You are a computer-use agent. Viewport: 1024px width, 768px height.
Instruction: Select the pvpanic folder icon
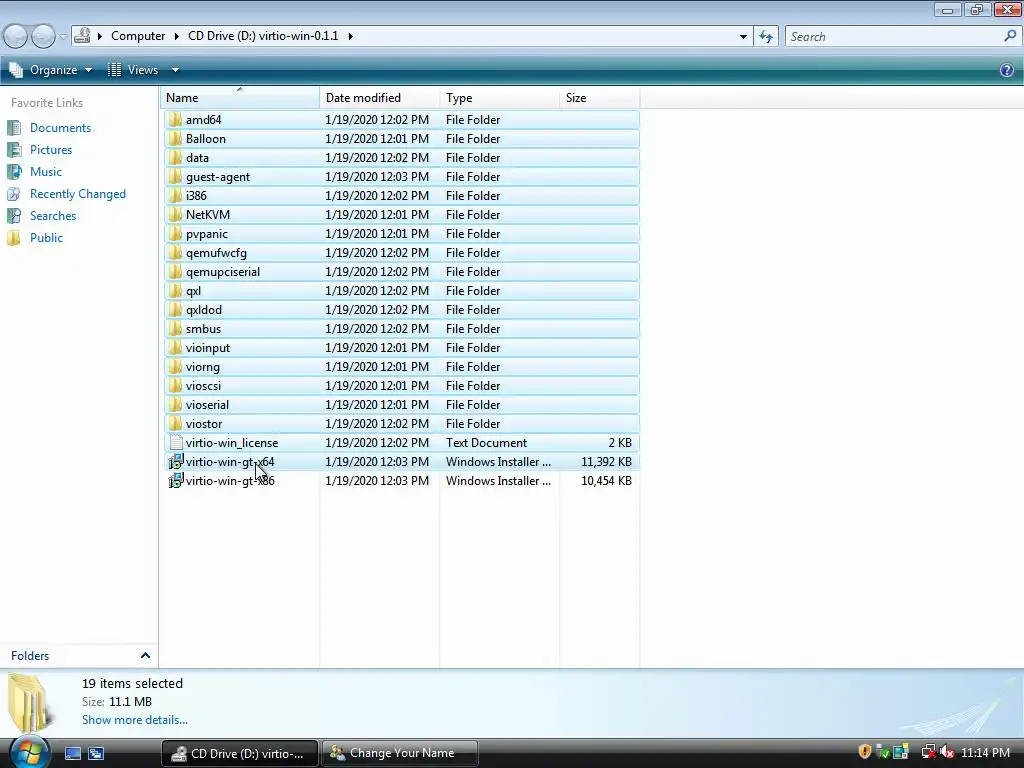(x=175, y=233)
